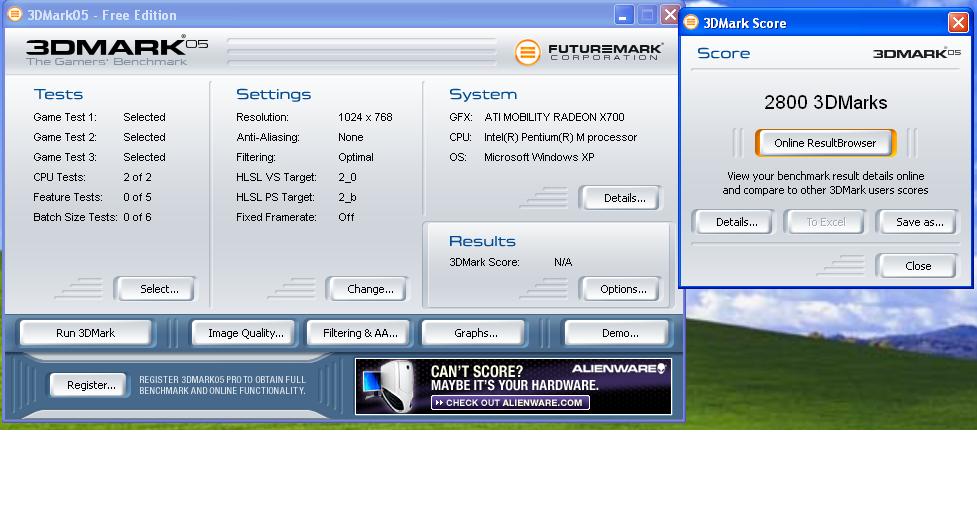Image resolution: width=977 pixels, height=525 pixels.
Task: Click the Tests section heading
Action: 58,94
